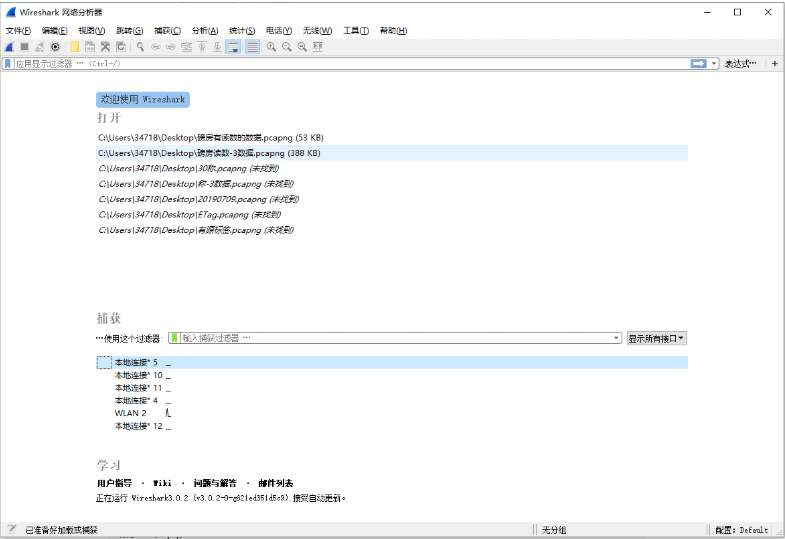Image resolution: width=785 pixels, height=539 pixels.
Task: Open the 问题与解答 link
Action: (x=215, y=483)
